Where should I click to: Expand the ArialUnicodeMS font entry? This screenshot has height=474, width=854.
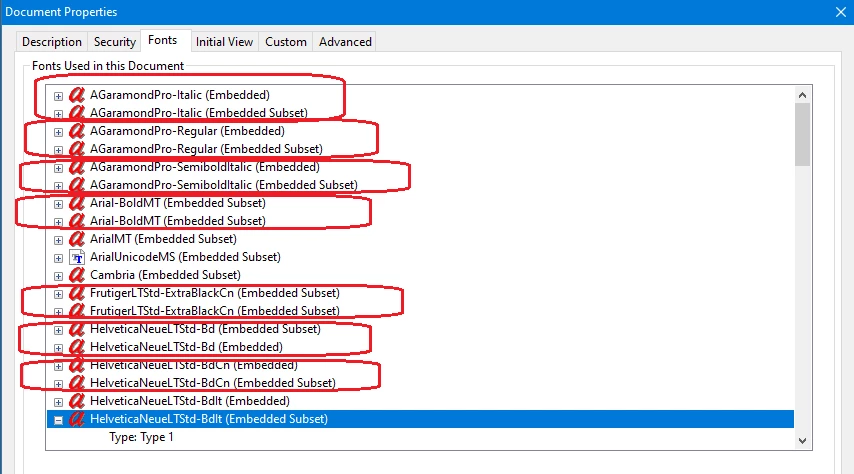(58, 258)
